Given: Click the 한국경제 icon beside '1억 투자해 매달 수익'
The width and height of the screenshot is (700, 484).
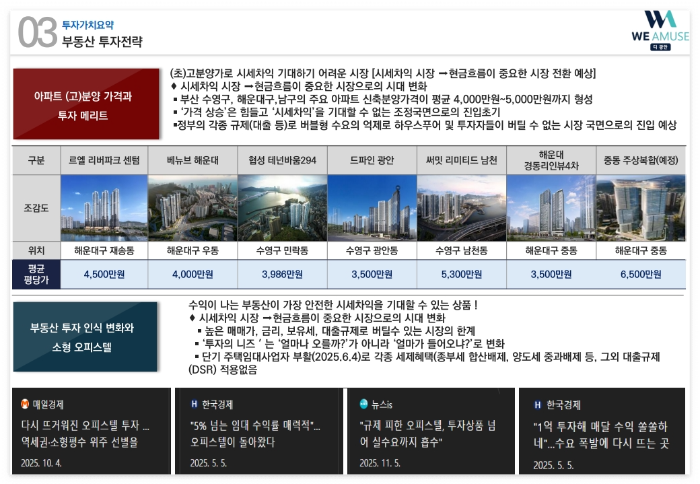Looking at the screenshot, I should (538, 405).
